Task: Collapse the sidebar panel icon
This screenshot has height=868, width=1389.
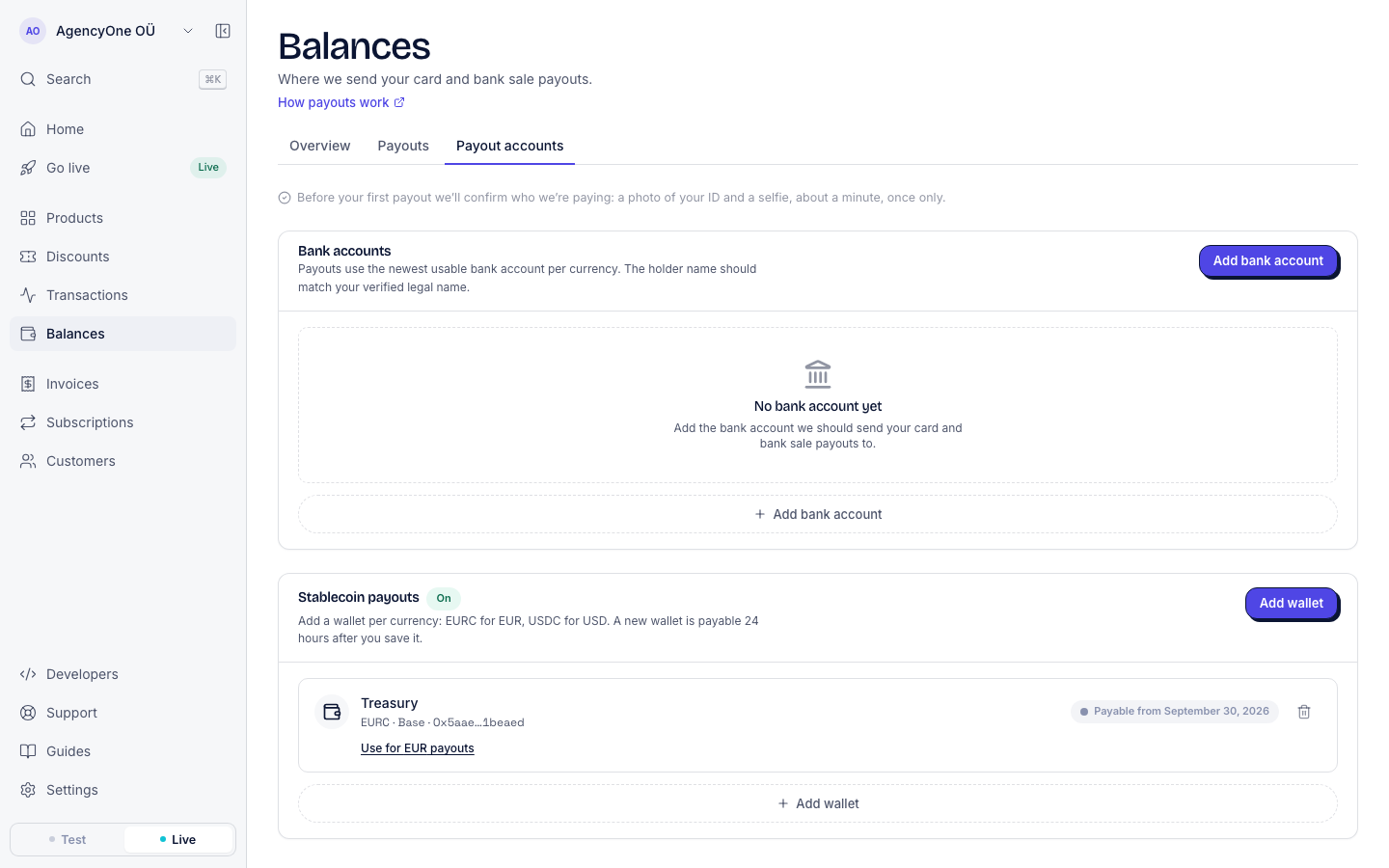Action: tap(223, 31)
